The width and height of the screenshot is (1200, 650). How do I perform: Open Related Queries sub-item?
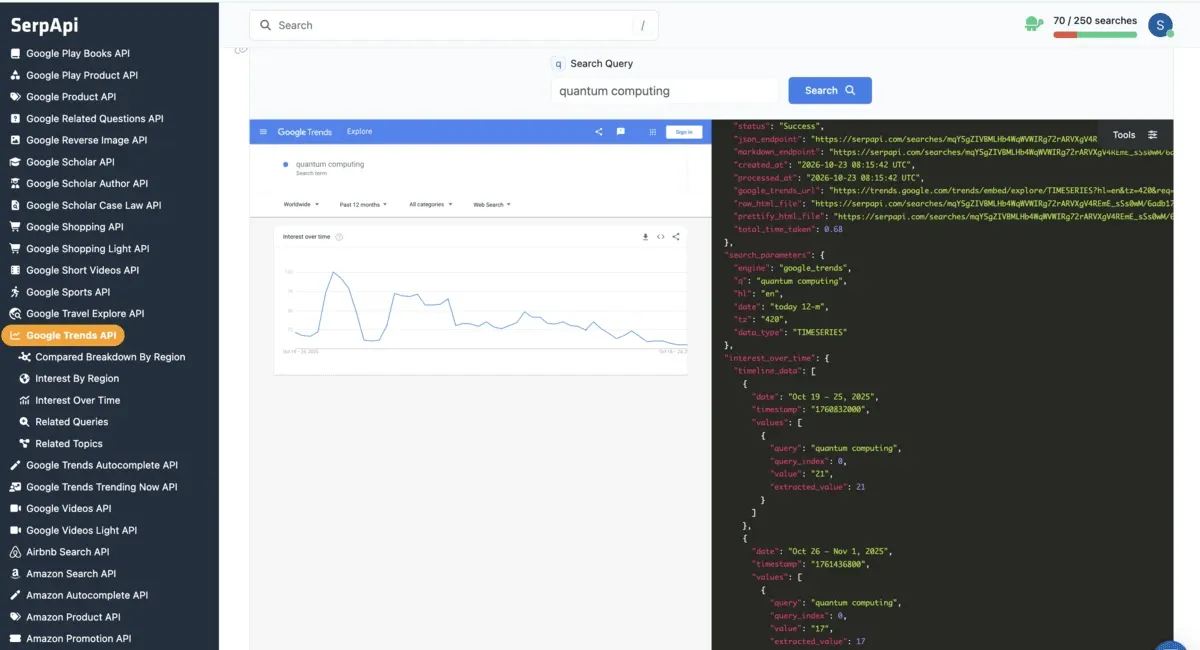(x=63, y=422)
